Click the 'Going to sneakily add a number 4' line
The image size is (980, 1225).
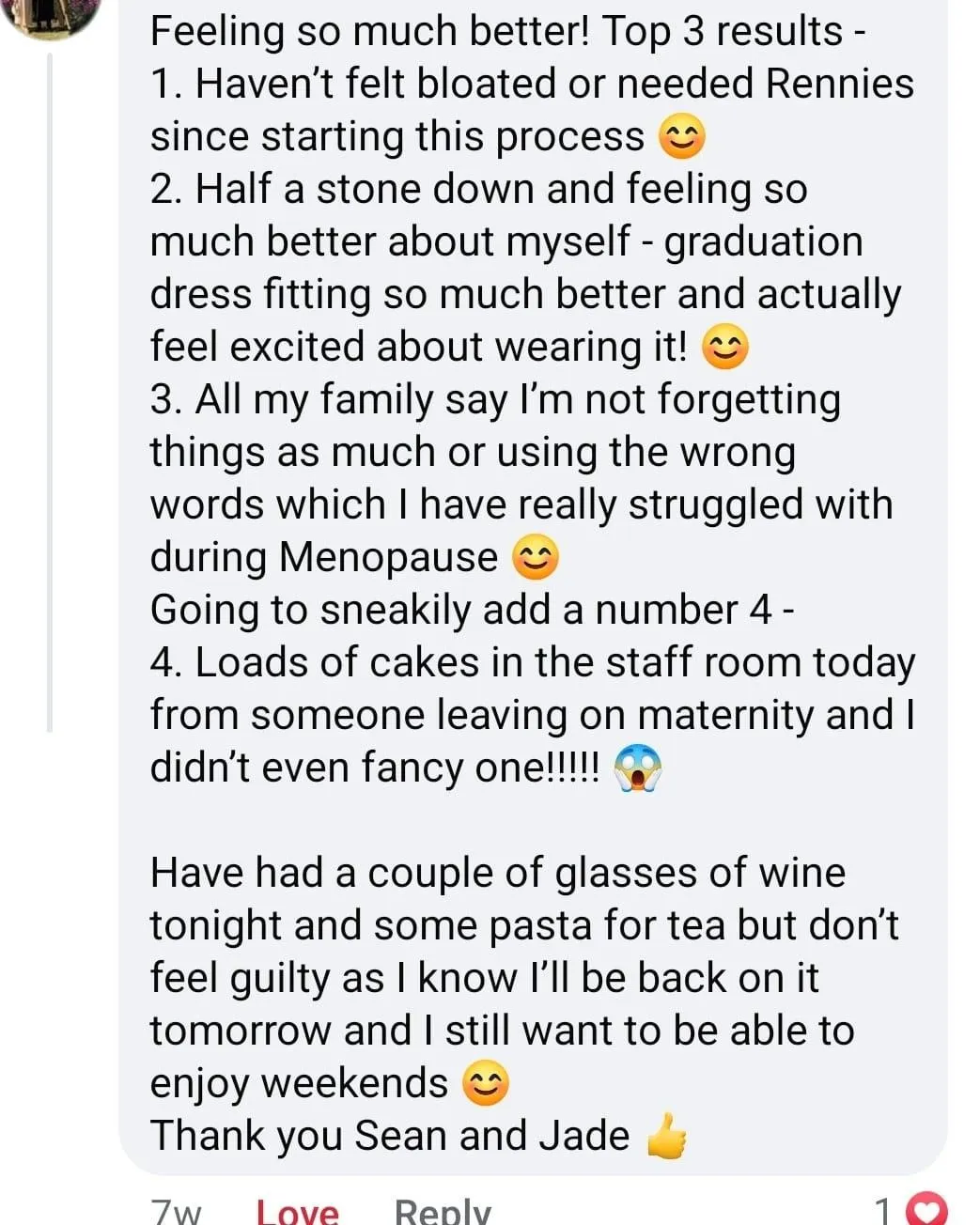point(473,611)
